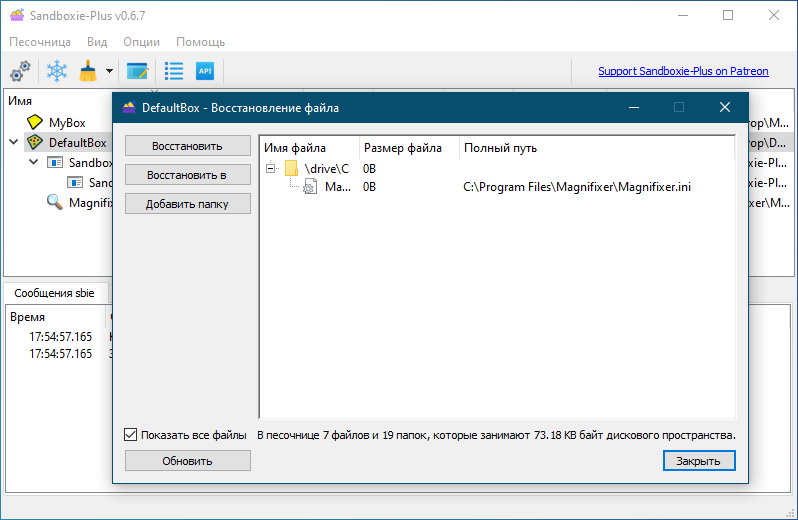Close the DefaultBox recovery dialog
This screenshot has width=798, height=520.
point(725,107)
